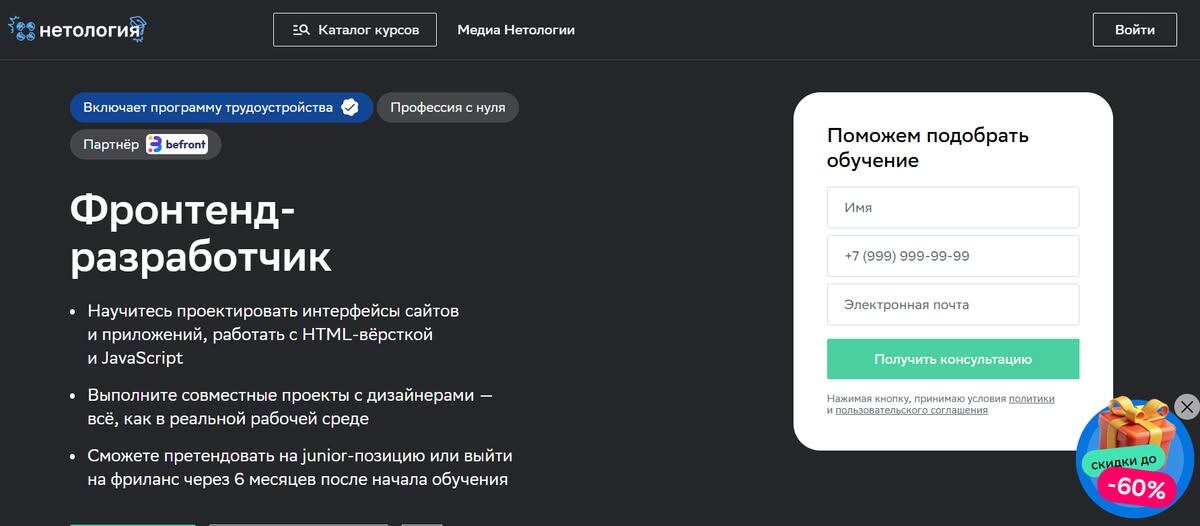Click the befront partner logo

177,144
